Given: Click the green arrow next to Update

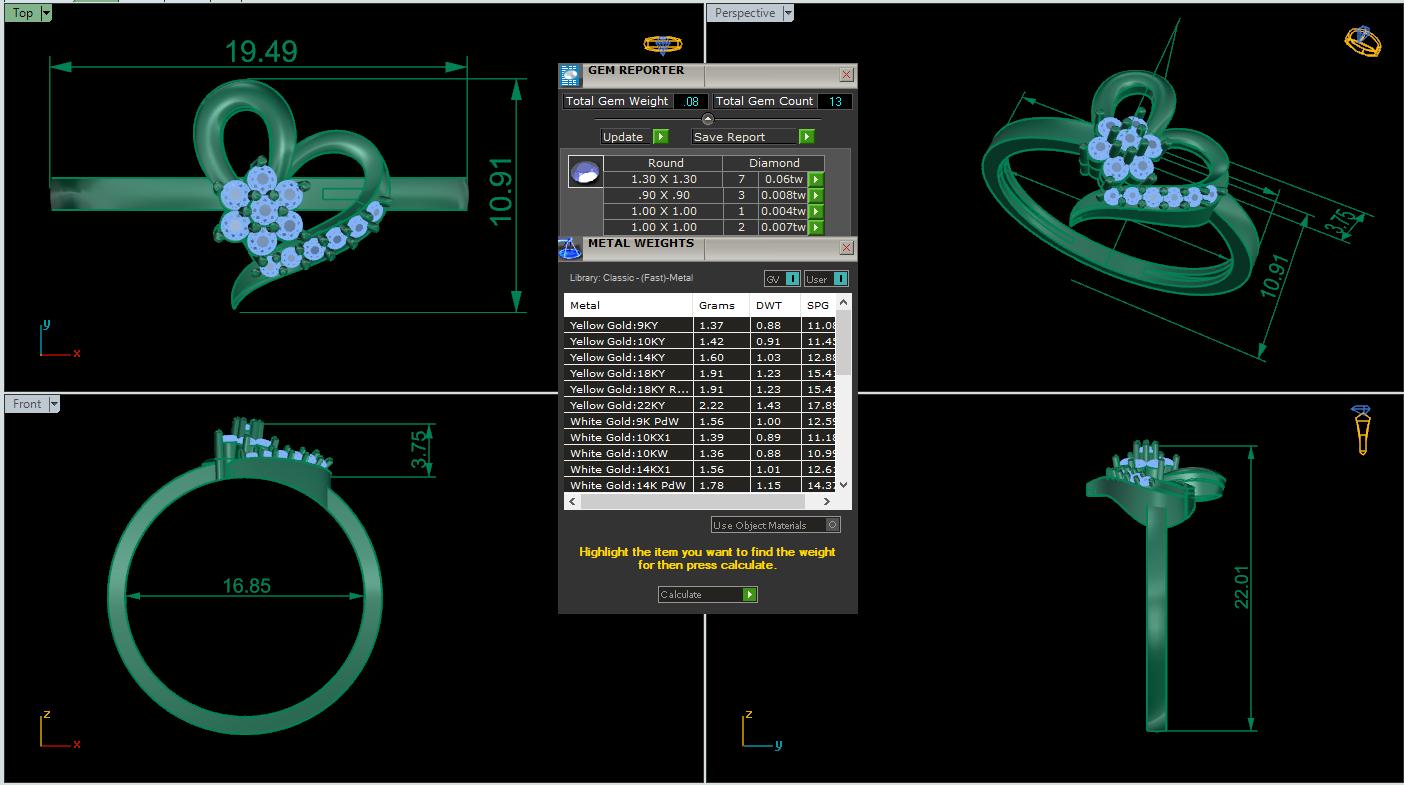Looking at the screenshot, I should pos(660,137).
